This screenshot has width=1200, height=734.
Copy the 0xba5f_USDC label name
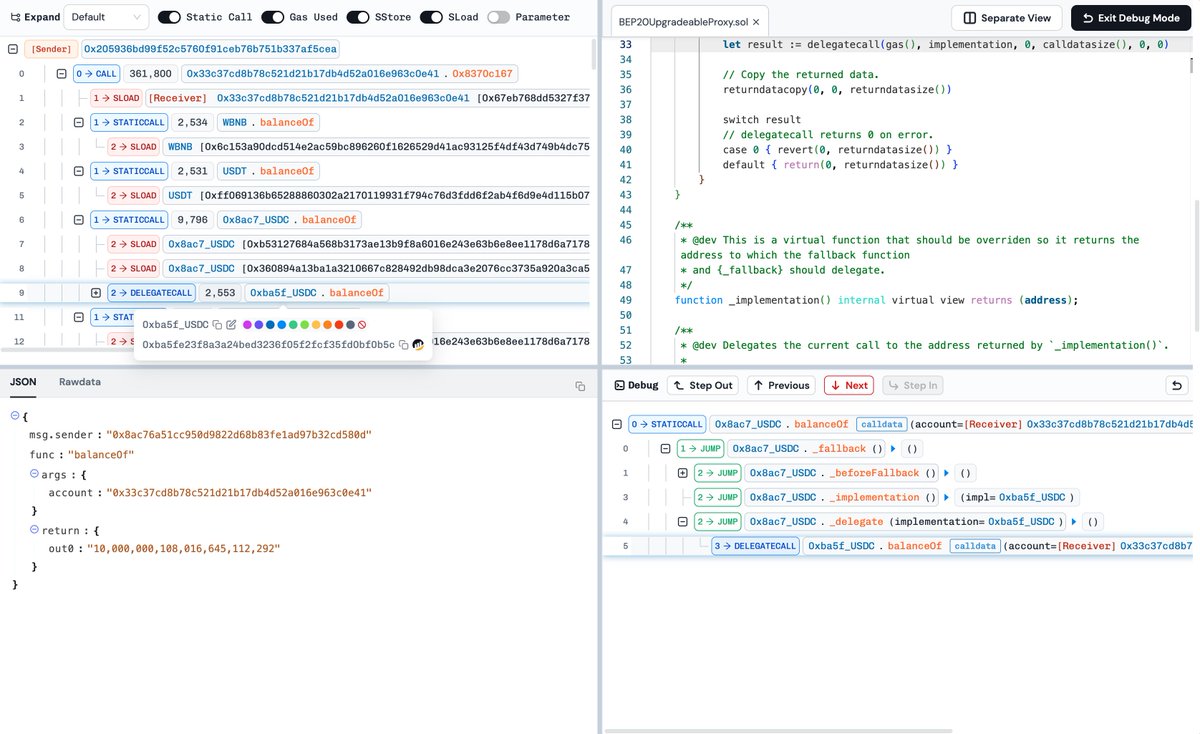[x=217, y=325]
